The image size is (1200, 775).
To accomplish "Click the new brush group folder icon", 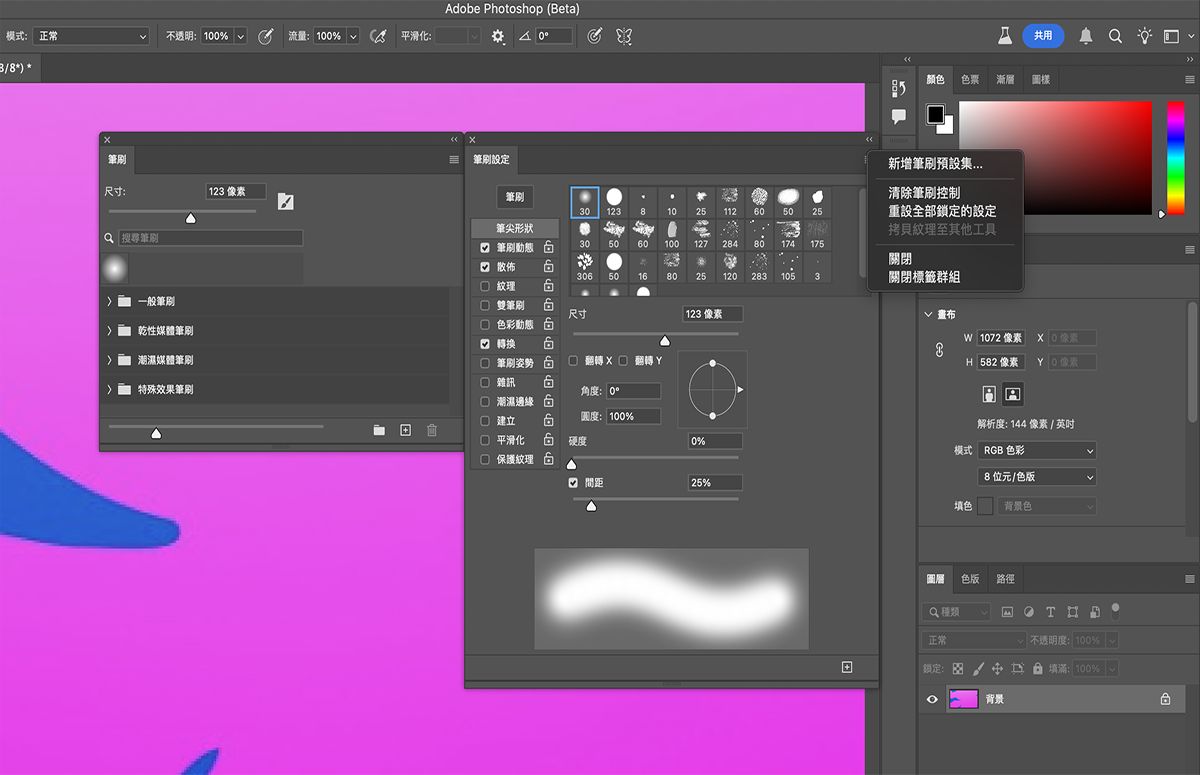I will (x=379, y=430).
